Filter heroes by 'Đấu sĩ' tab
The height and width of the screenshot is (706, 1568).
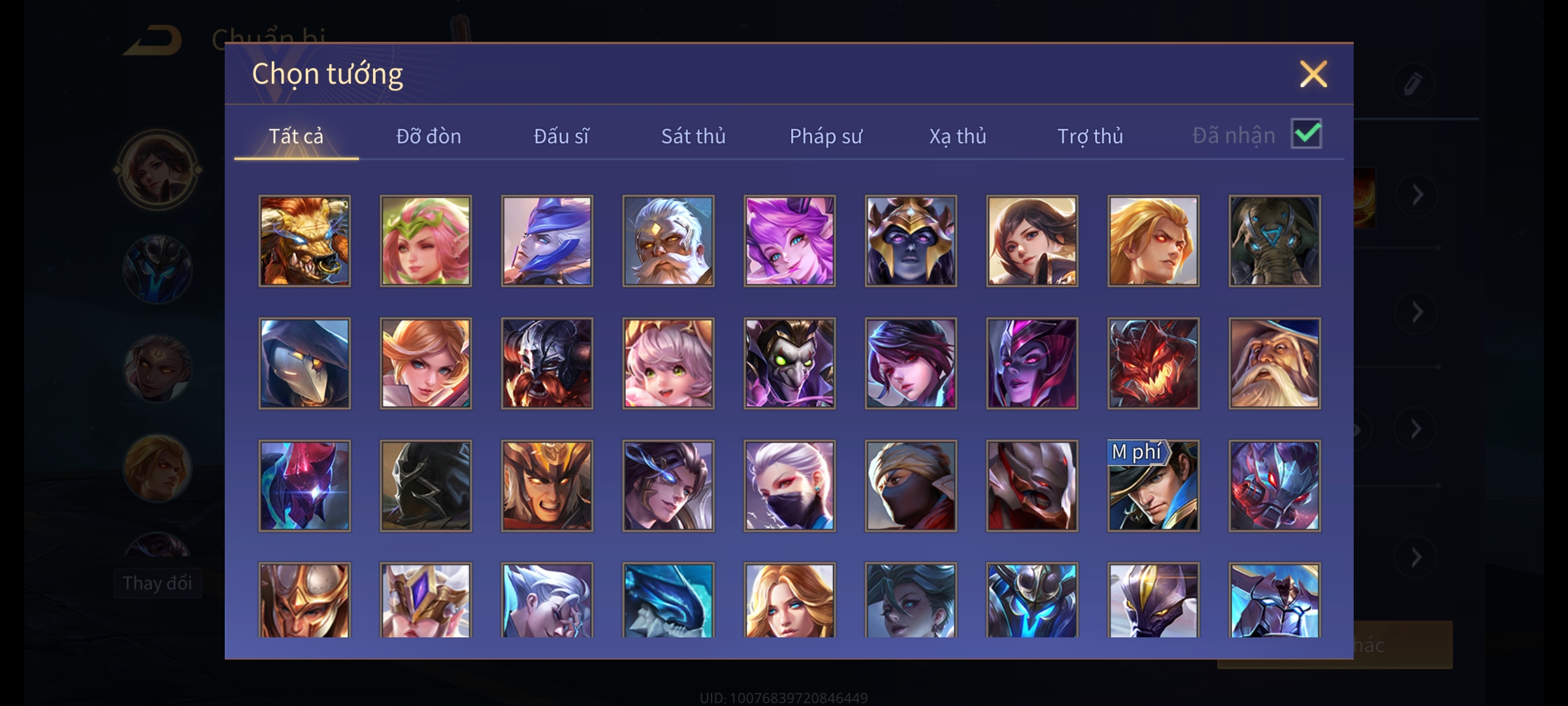pyautogui.click(x=561, y=136)
